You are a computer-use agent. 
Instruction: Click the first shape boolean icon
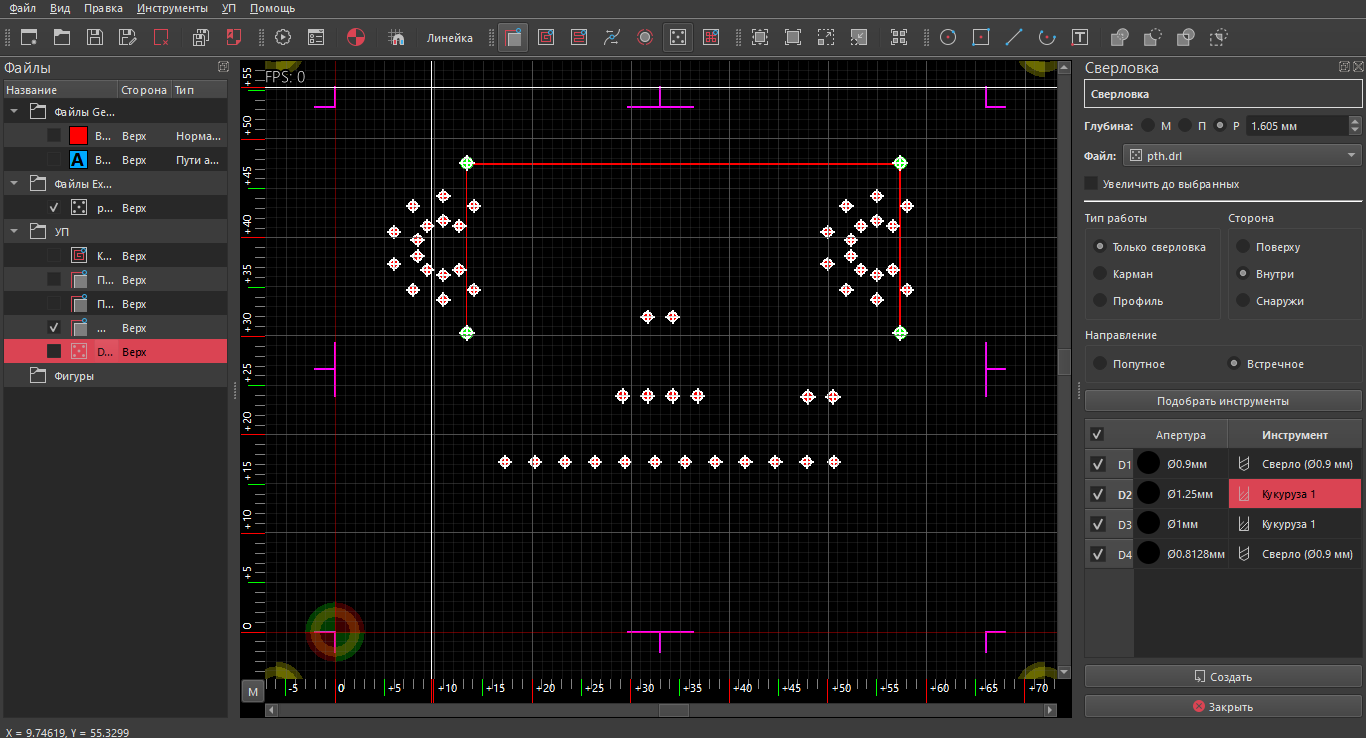coord(1120,37)
